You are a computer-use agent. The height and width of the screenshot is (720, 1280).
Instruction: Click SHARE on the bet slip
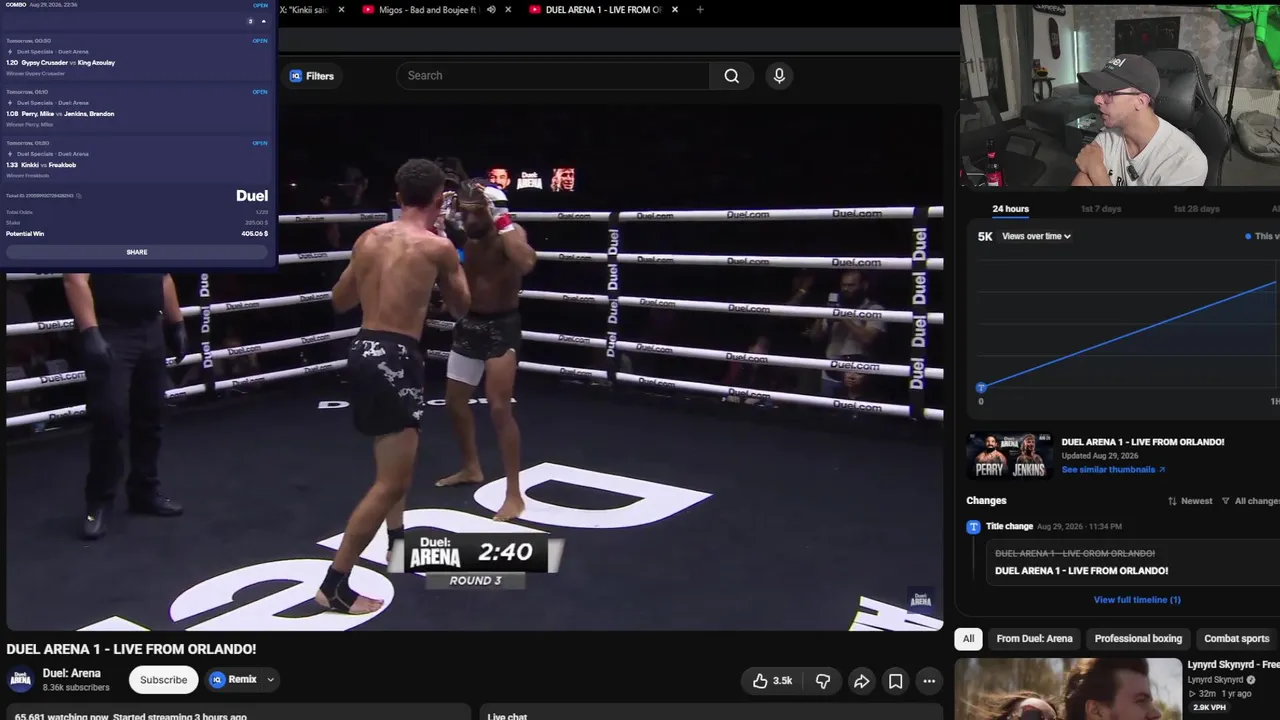[x=137, y=252]
